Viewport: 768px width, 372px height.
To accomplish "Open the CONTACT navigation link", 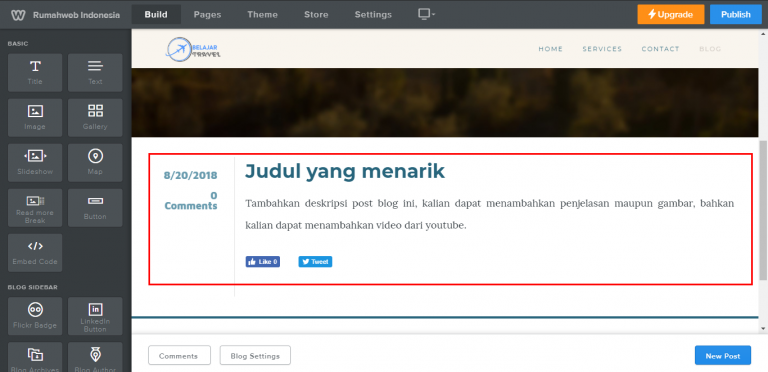I will pos(660,49).
